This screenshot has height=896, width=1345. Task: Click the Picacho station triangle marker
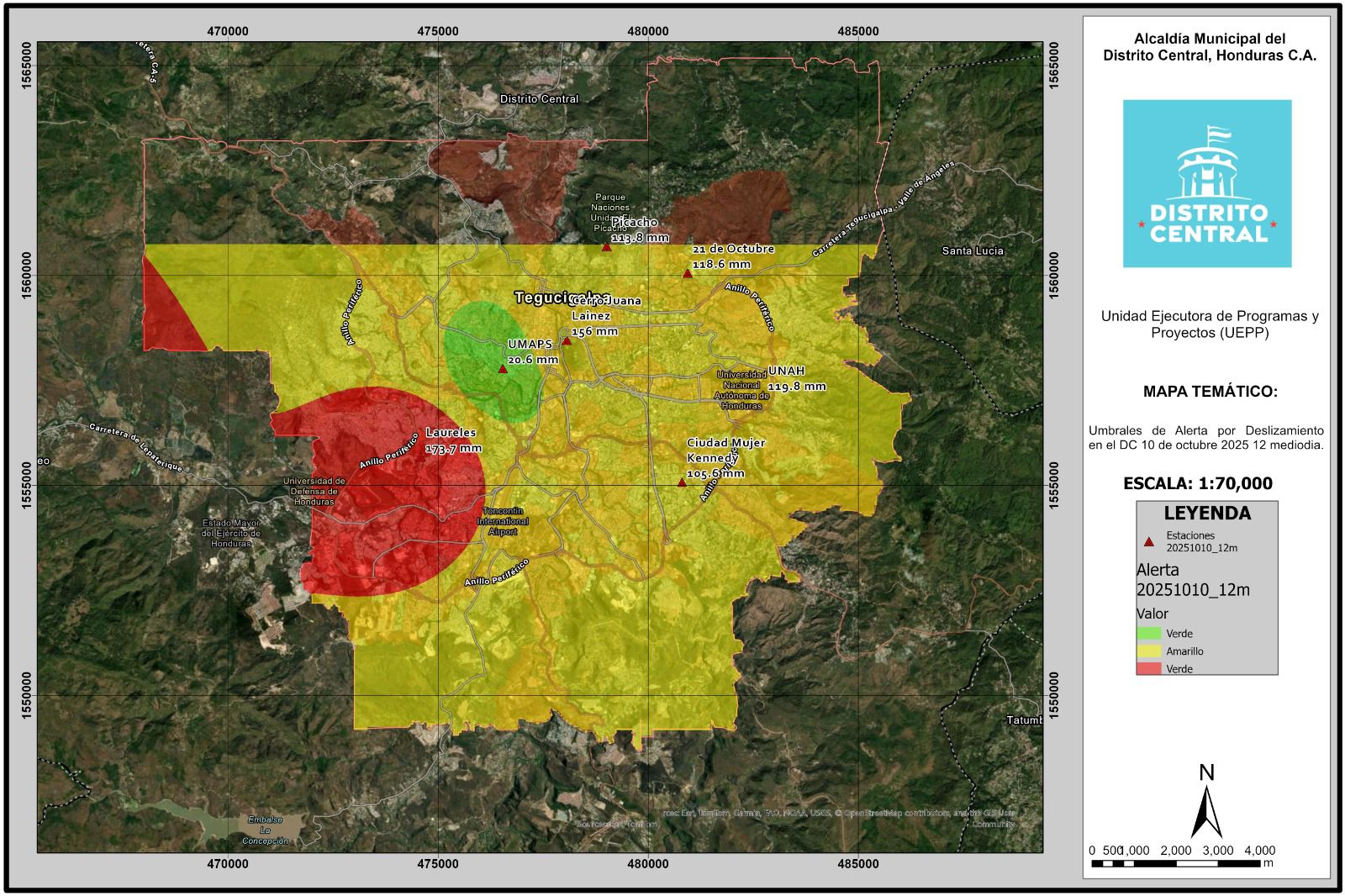pos(606,247)
